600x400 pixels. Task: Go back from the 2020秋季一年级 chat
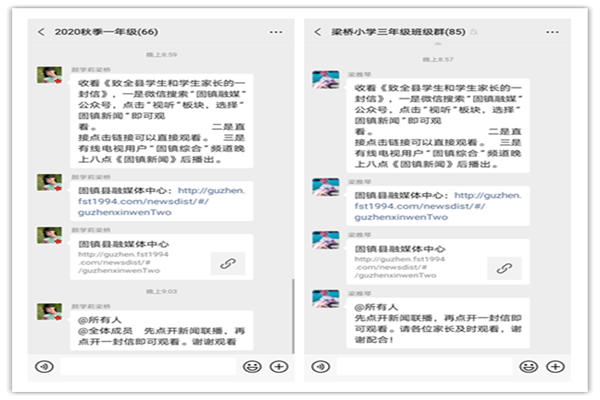[41, 32]
